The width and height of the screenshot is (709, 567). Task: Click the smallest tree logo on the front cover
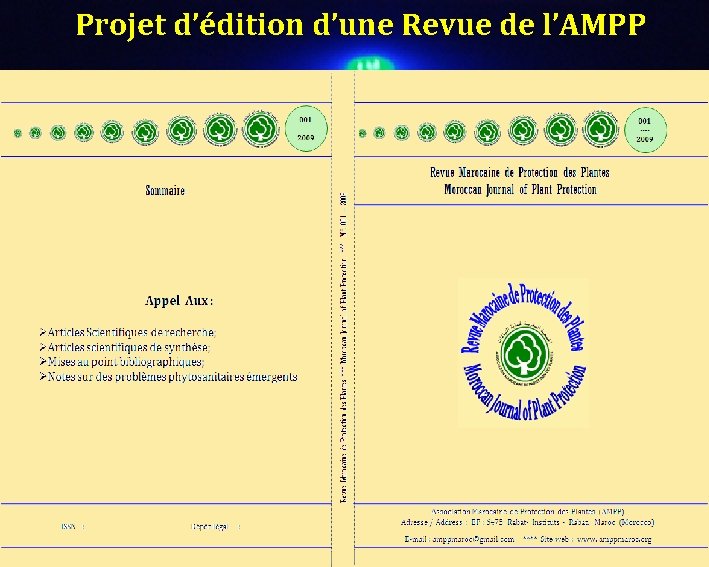362,133
